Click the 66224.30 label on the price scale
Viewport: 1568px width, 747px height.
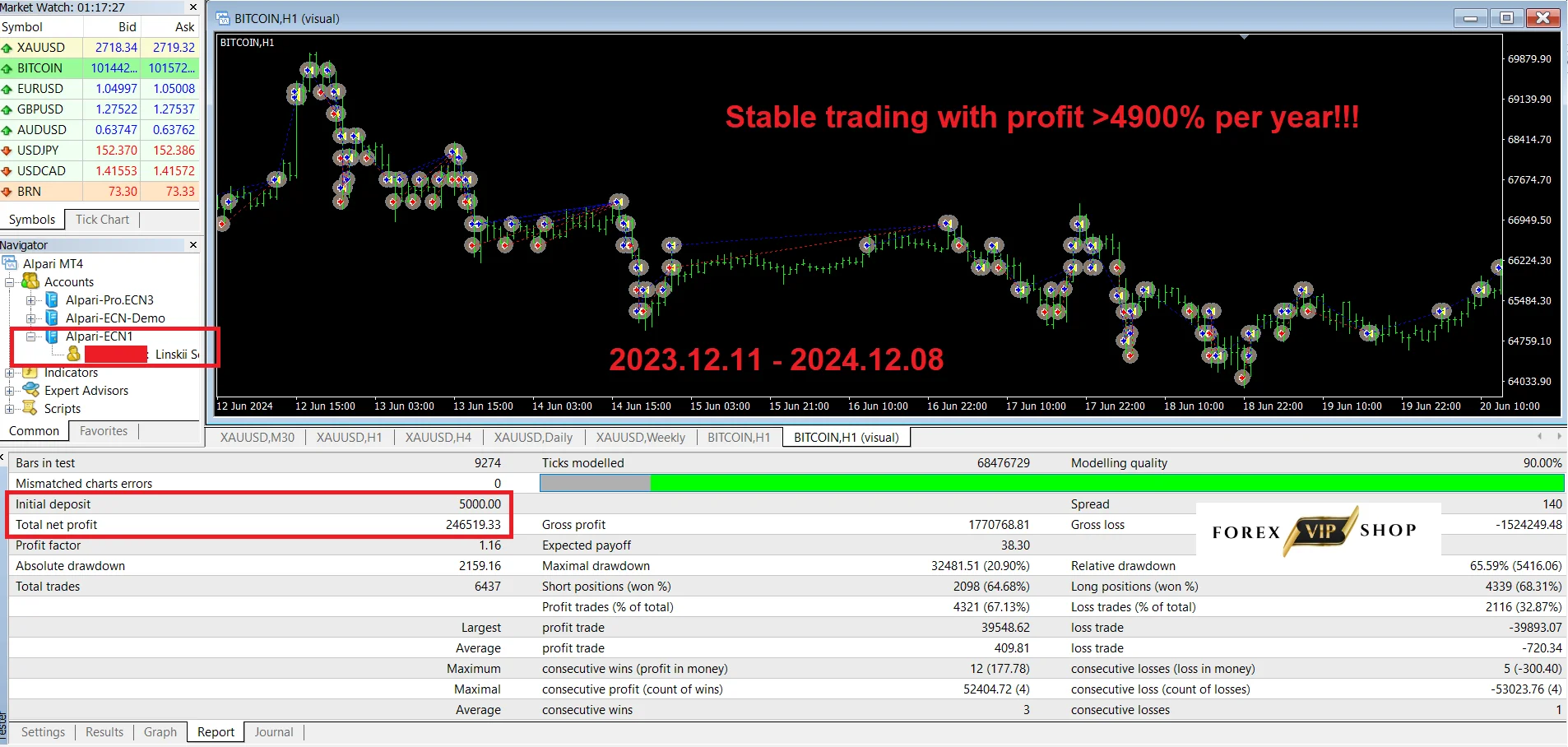click(1529, 261)
